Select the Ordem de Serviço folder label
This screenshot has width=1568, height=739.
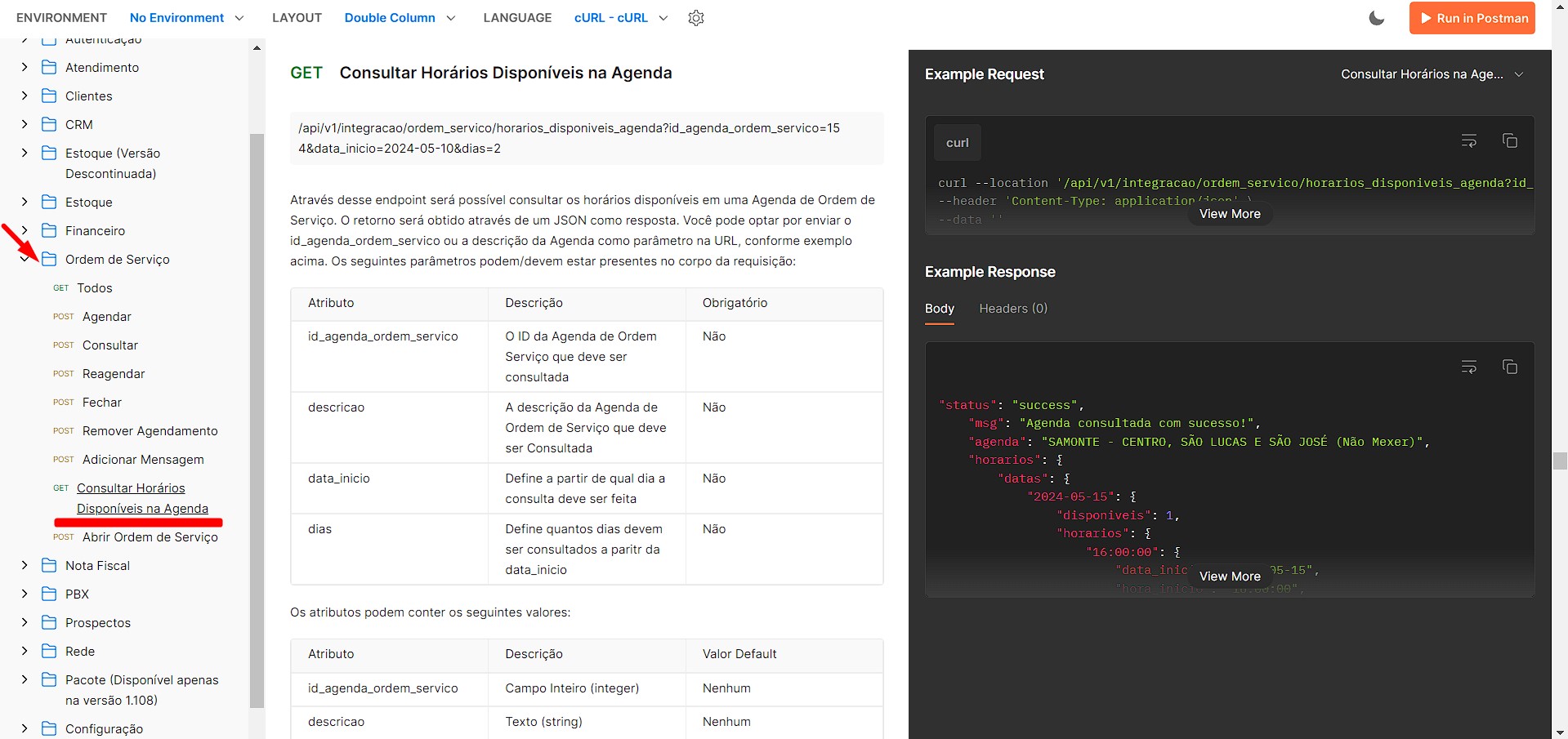pos(118,260)
